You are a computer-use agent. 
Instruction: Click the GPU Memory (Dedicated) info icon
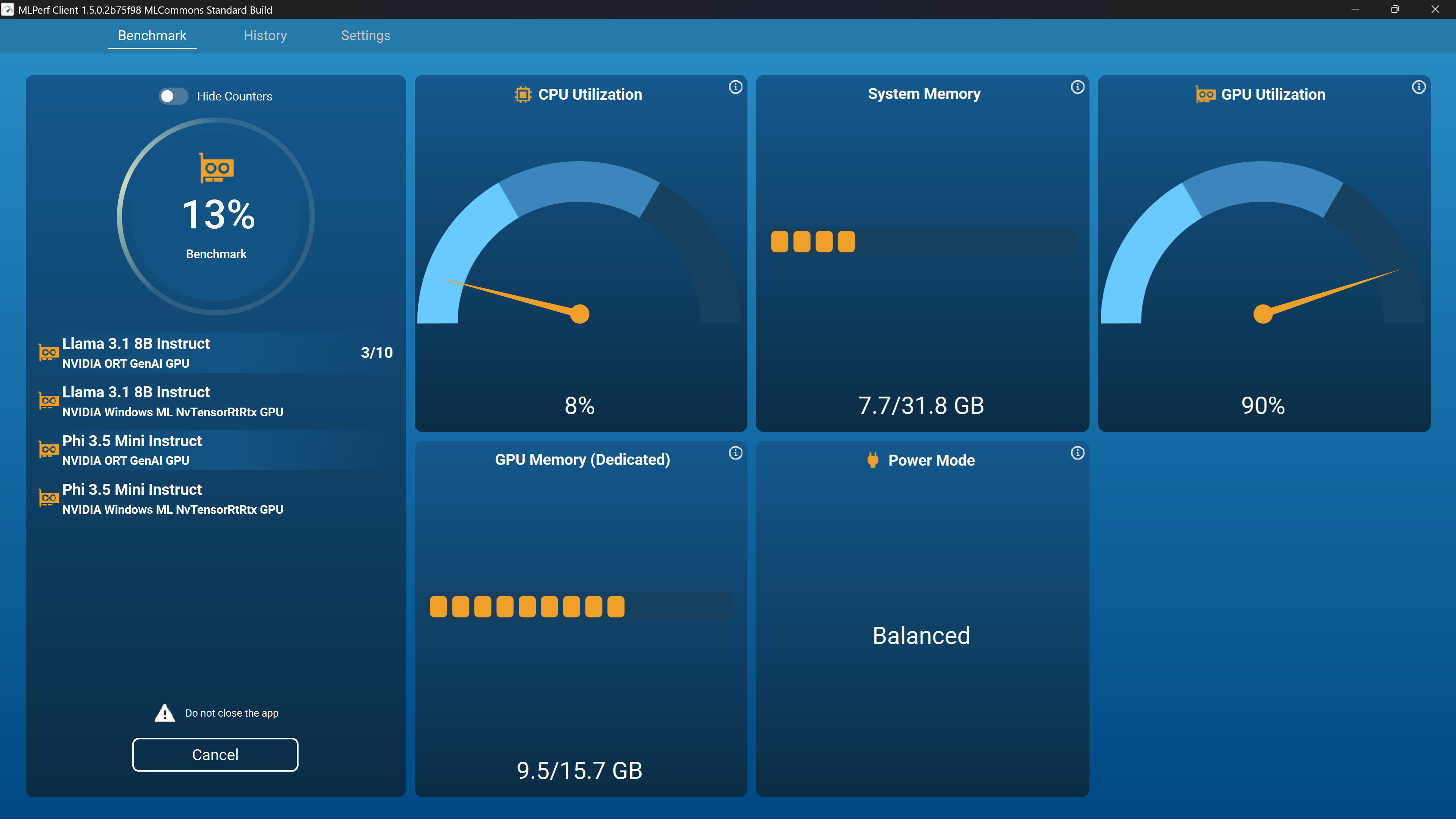[735, 453]
